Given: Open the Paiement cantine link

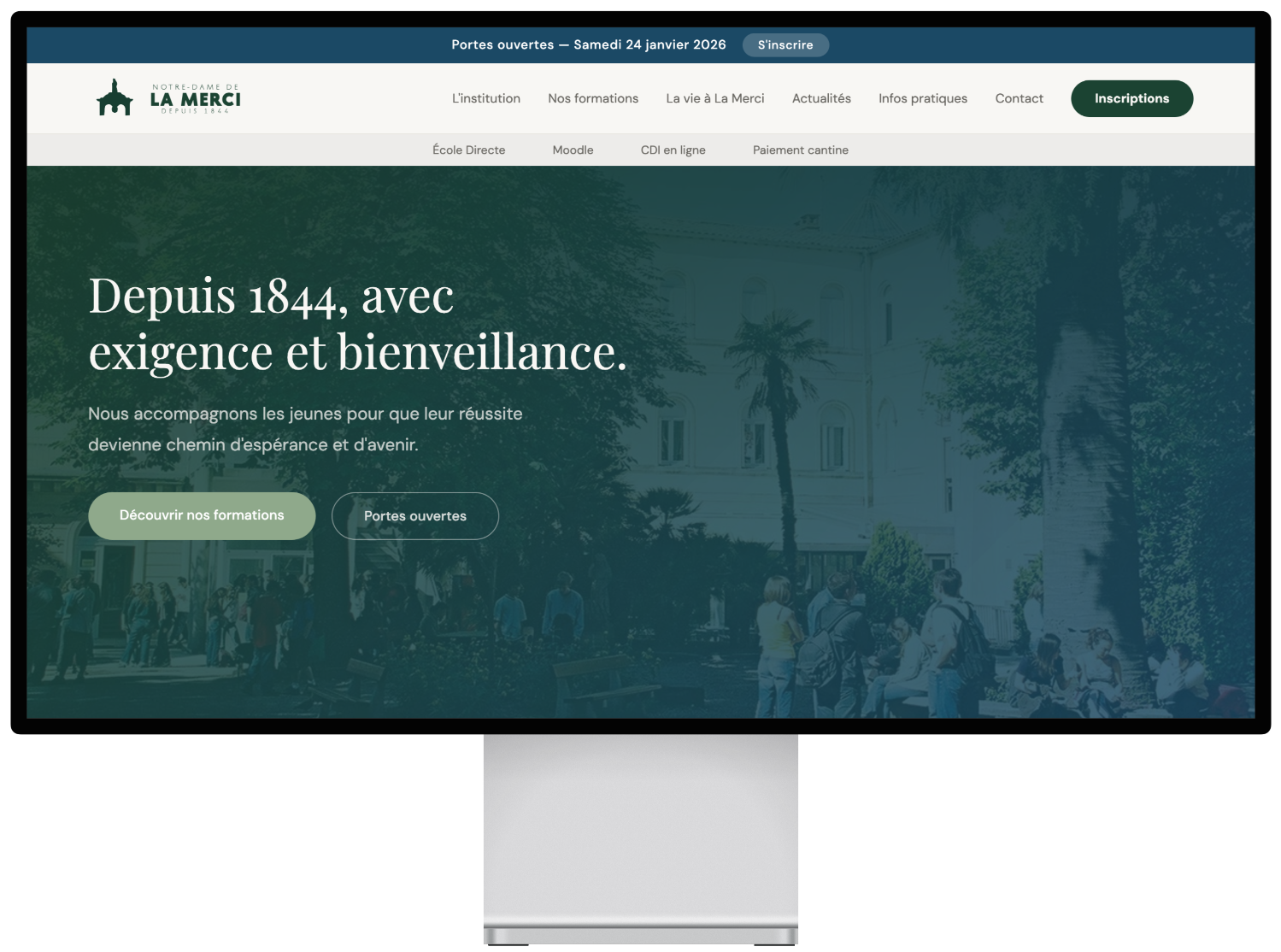Looking at the screenshot, I should 800,150.
